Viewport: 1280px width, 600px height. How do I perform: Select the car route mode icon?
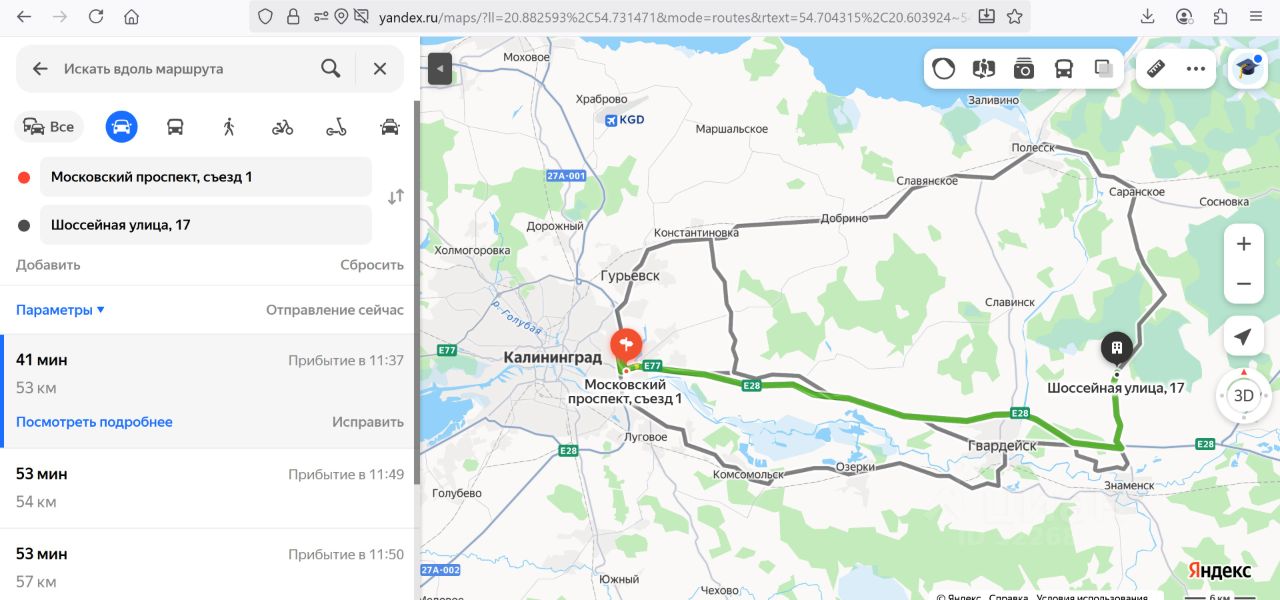pyautogui.click(x=122, y=126)
